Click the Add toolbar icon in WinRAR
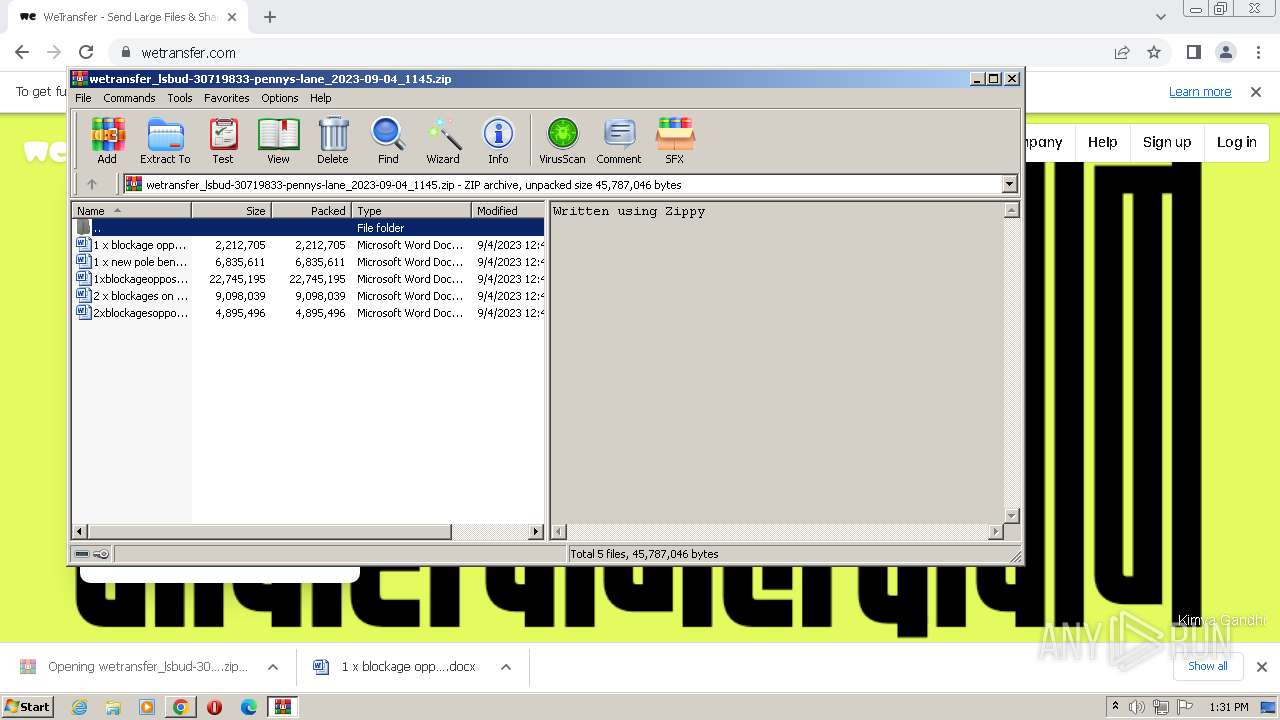This screenshot has height=720, width=1280. pos(107,140)
